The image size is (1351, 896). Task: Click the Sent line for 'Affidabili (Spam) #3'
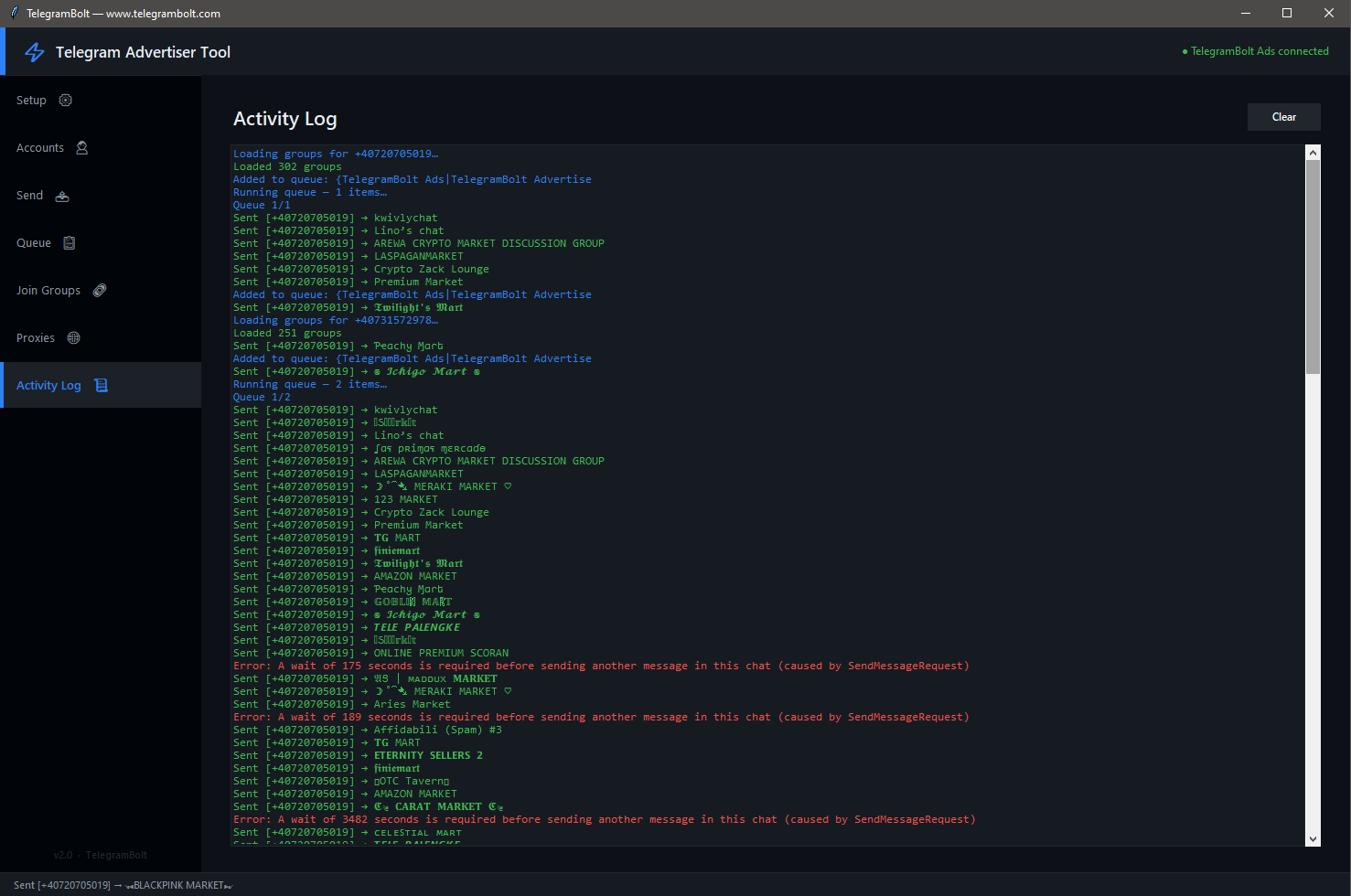[x=368, y=730]
